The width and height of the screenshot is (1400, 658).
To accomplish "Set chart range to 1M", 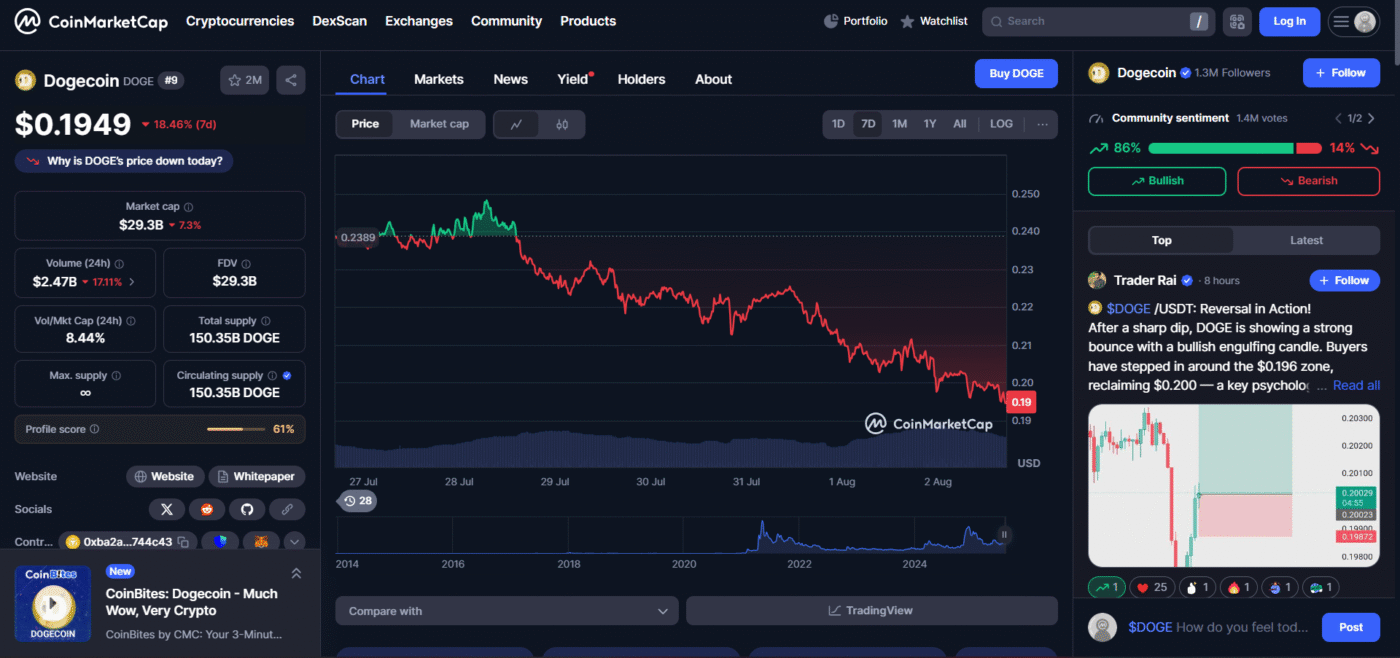I will click(899, 124).
